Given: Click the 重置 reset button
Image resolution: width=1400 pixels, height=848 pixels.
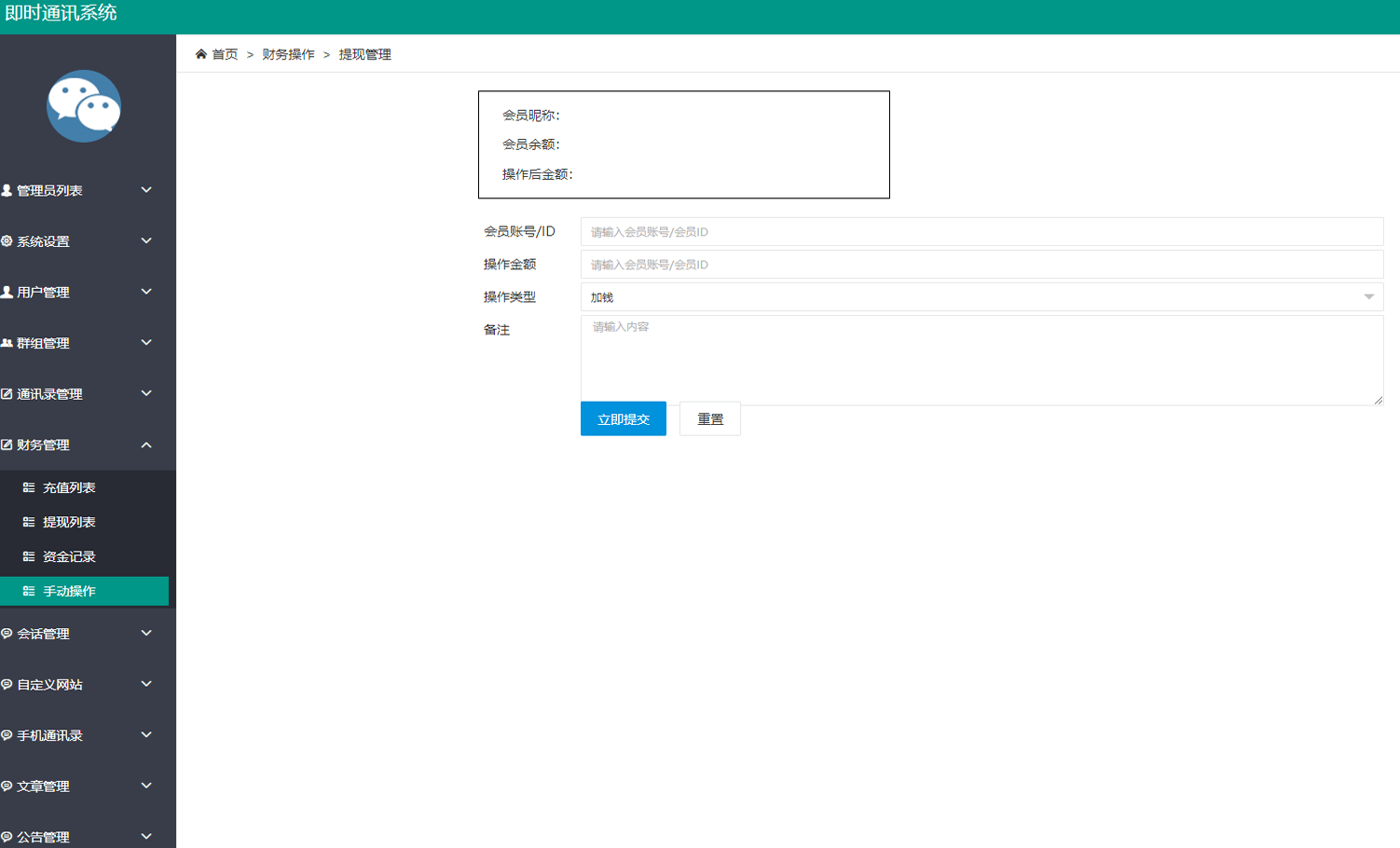Looking at the screenshot, I should tap(710, 418).
